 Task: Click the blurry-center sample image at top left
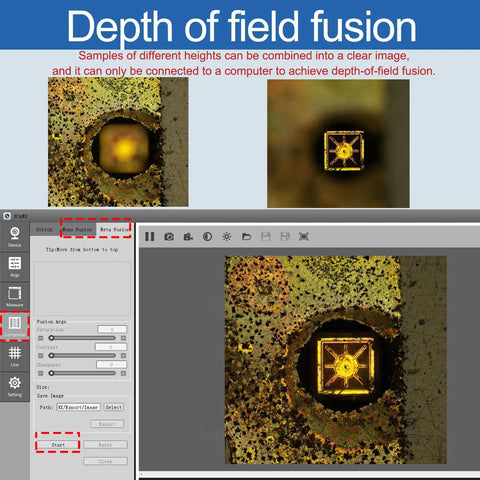118,142
